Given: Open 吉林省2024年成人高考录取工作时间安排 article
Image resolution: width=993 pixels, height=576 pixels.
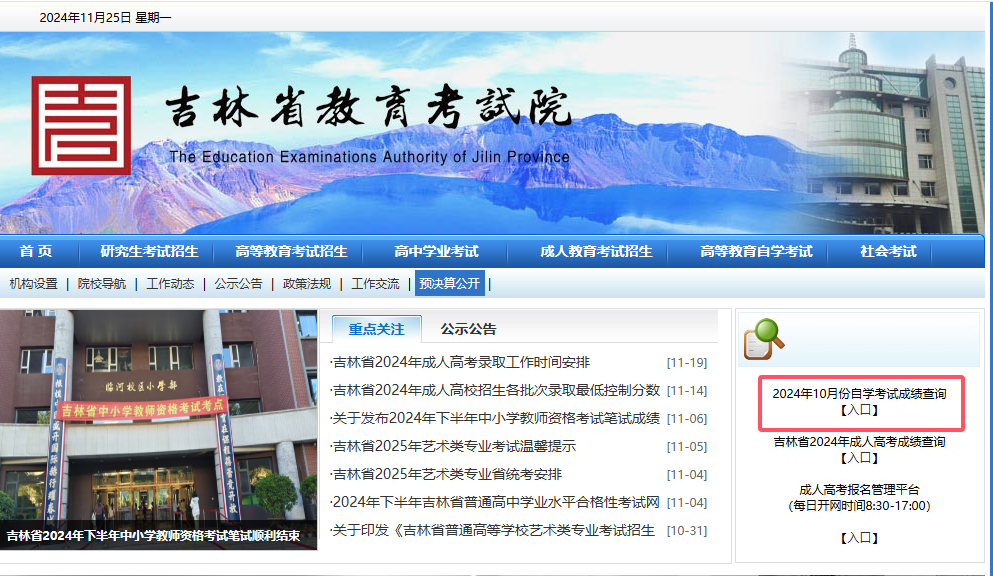Looking at the screenshot, I should coord(461,362).
